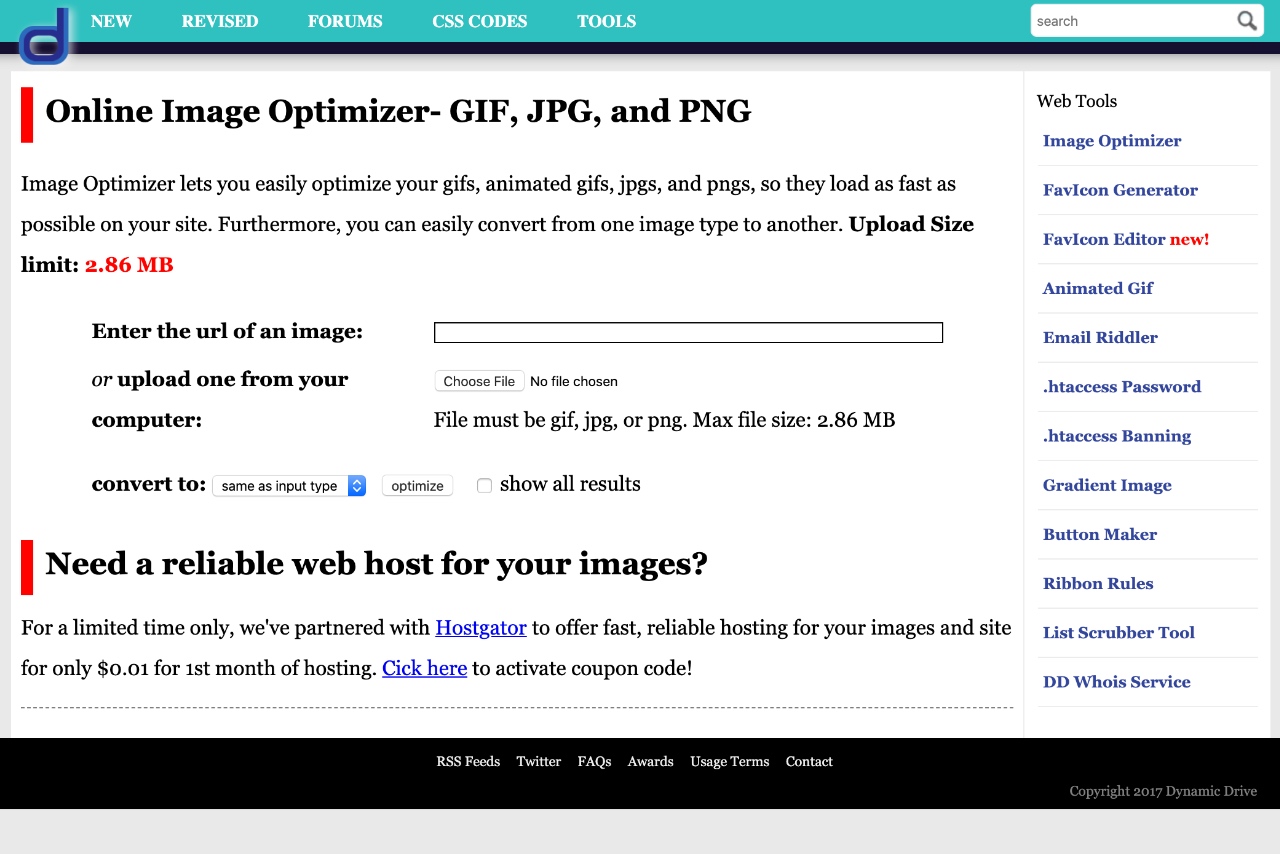Click the 'Web Tools' sidebar heading

1077,101
